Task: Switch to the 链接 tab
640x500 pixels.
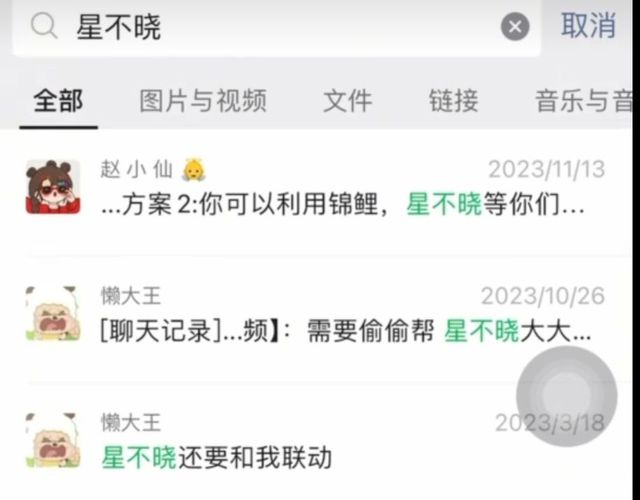Action: click(x=453, y=100)
